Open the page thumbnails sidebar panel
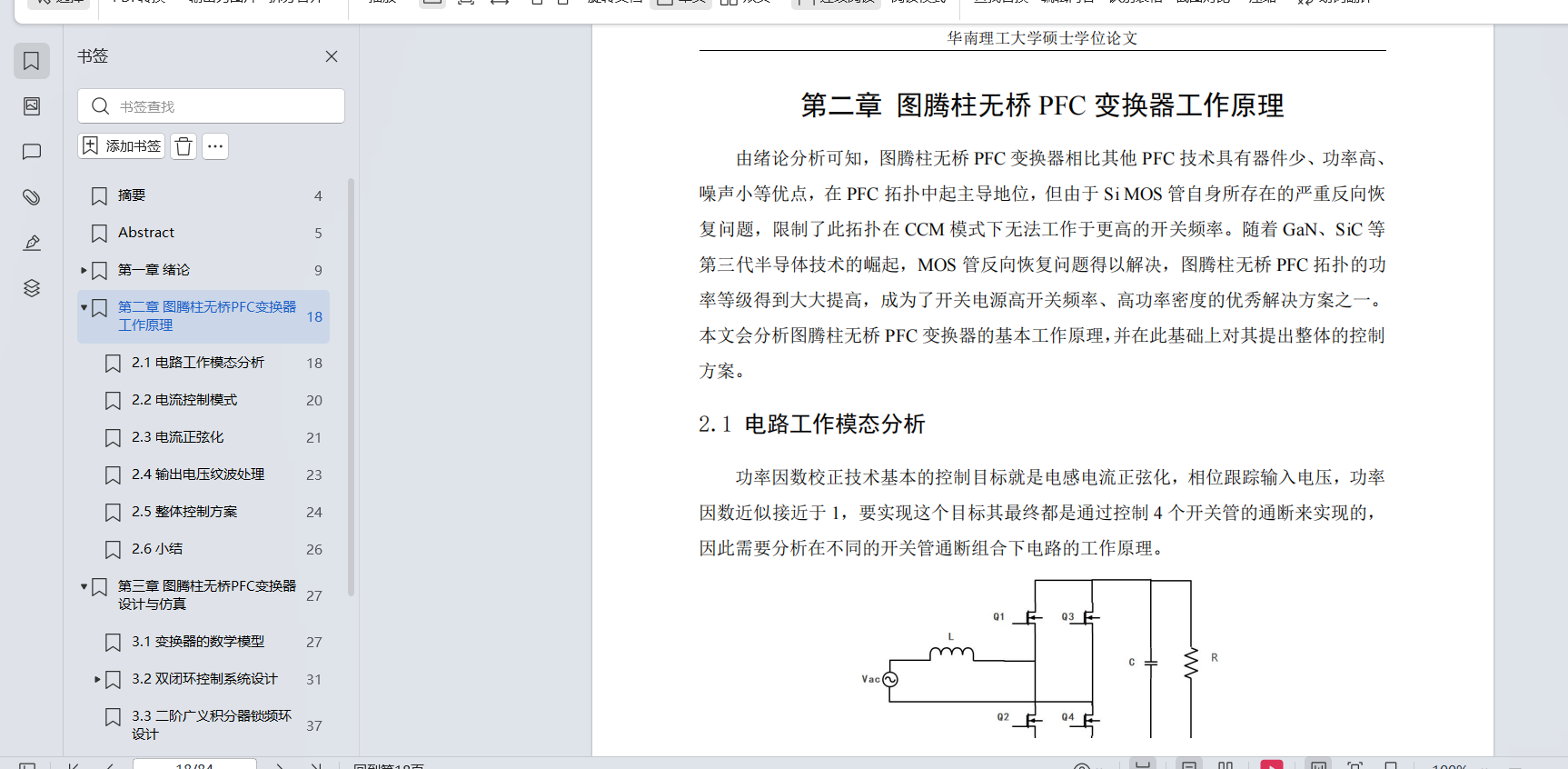 tap(32, 106)
